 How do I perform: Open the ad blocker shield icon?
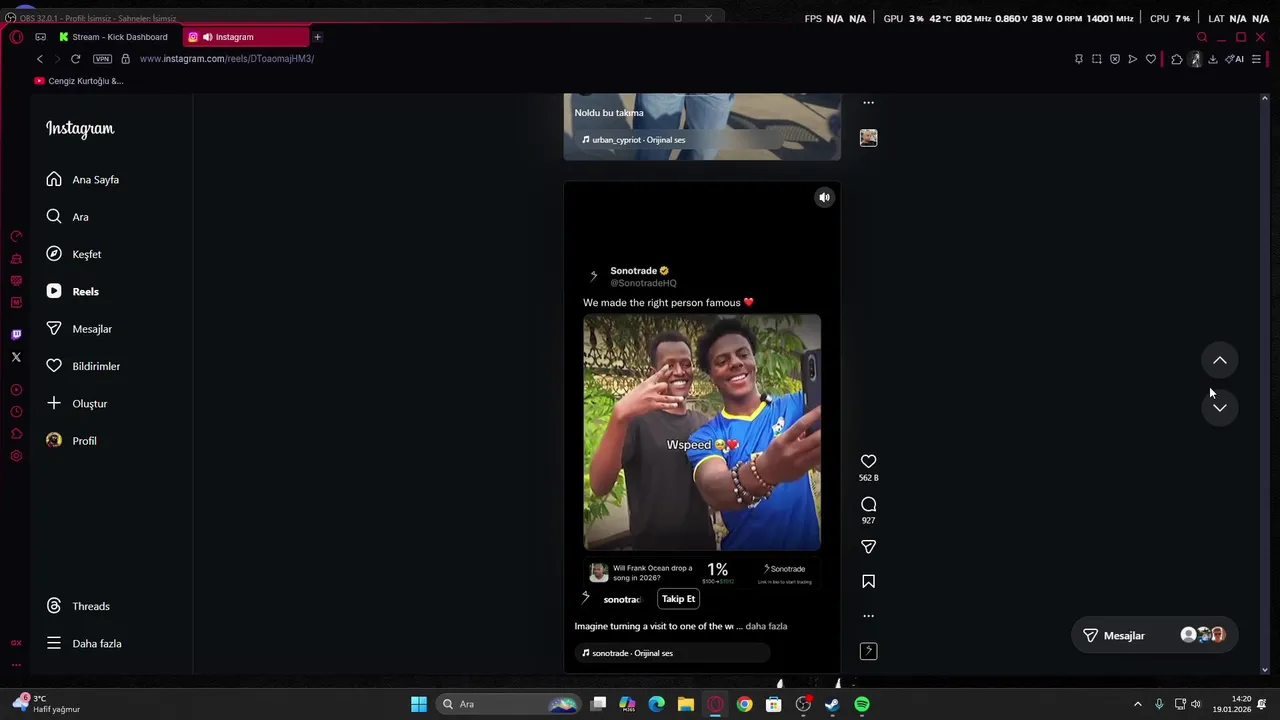(x=1115, y=59)
